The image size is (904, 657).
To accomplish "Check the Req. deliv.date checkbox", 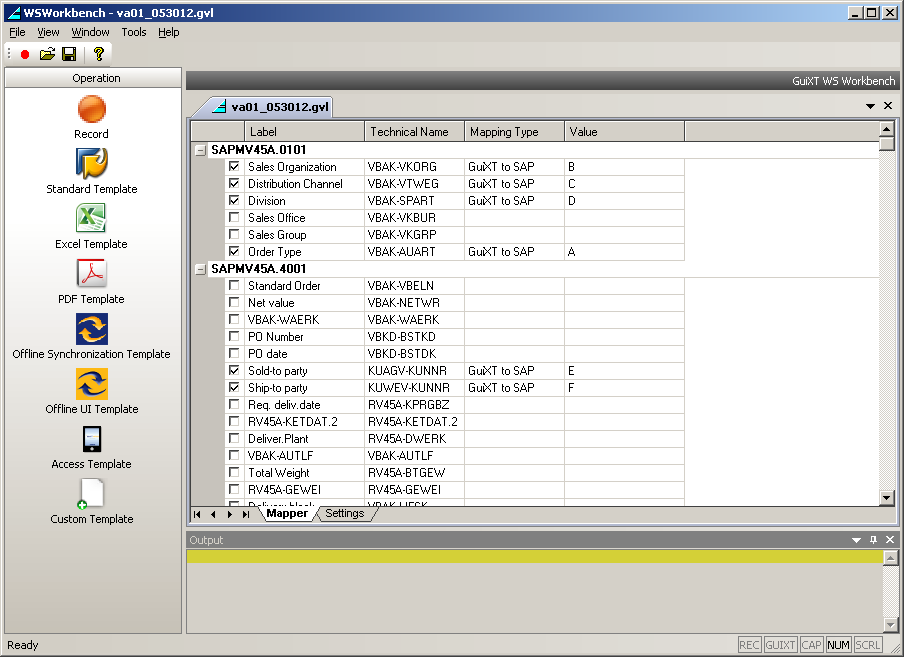I will click(x=234, y=404).
